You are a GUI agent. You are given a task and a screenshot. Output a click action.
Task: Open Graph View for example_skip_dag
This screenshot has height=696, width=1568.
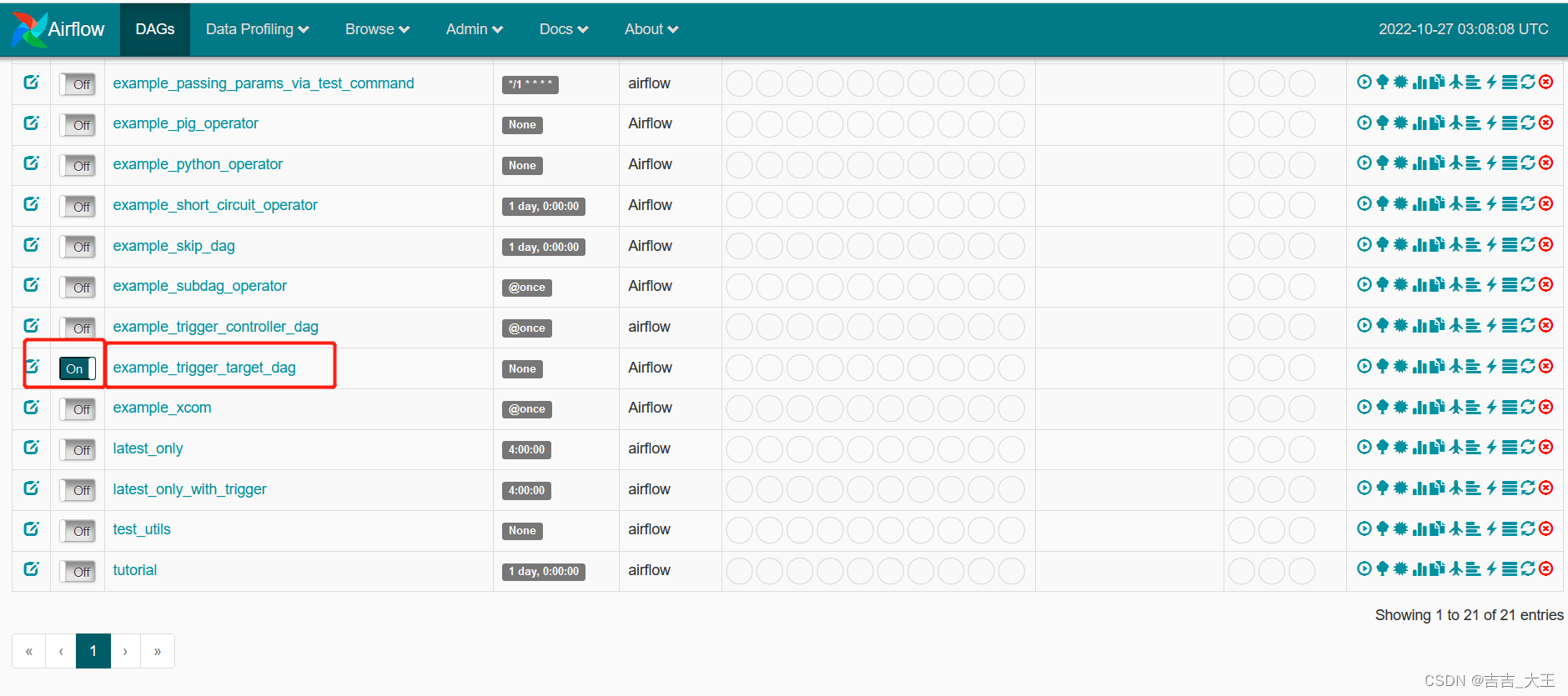coord(1400,244)
